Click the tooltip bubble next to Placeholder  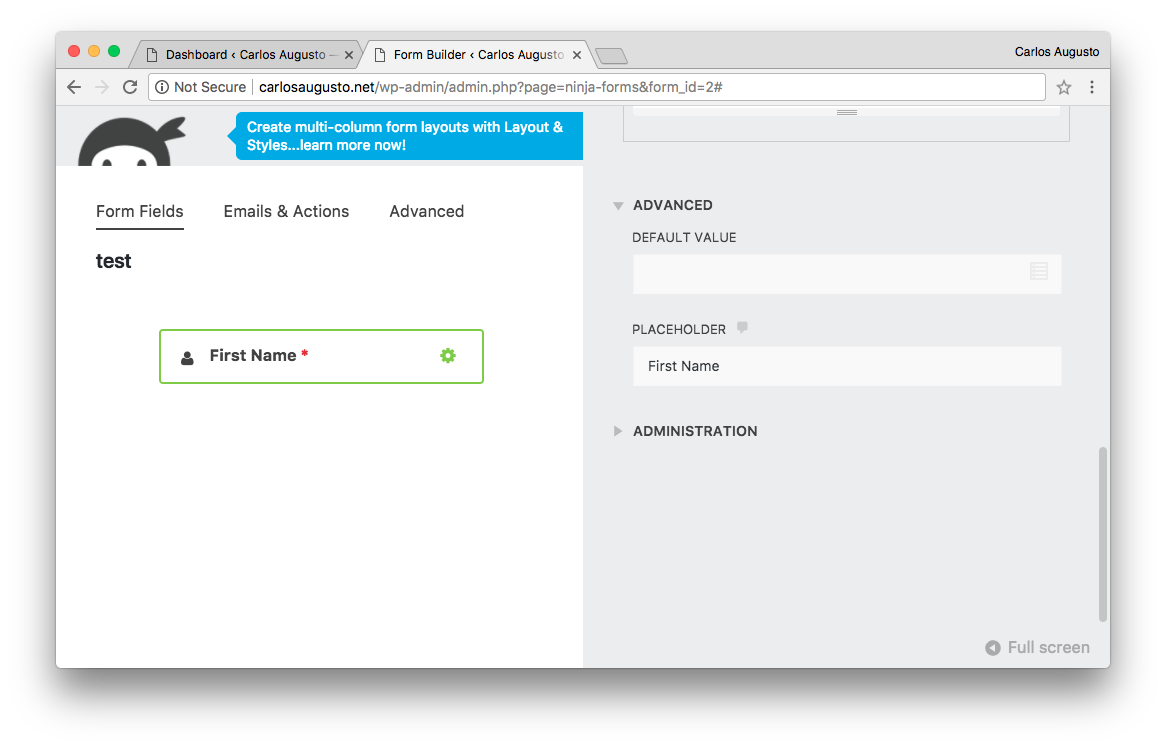coord(741,327)
